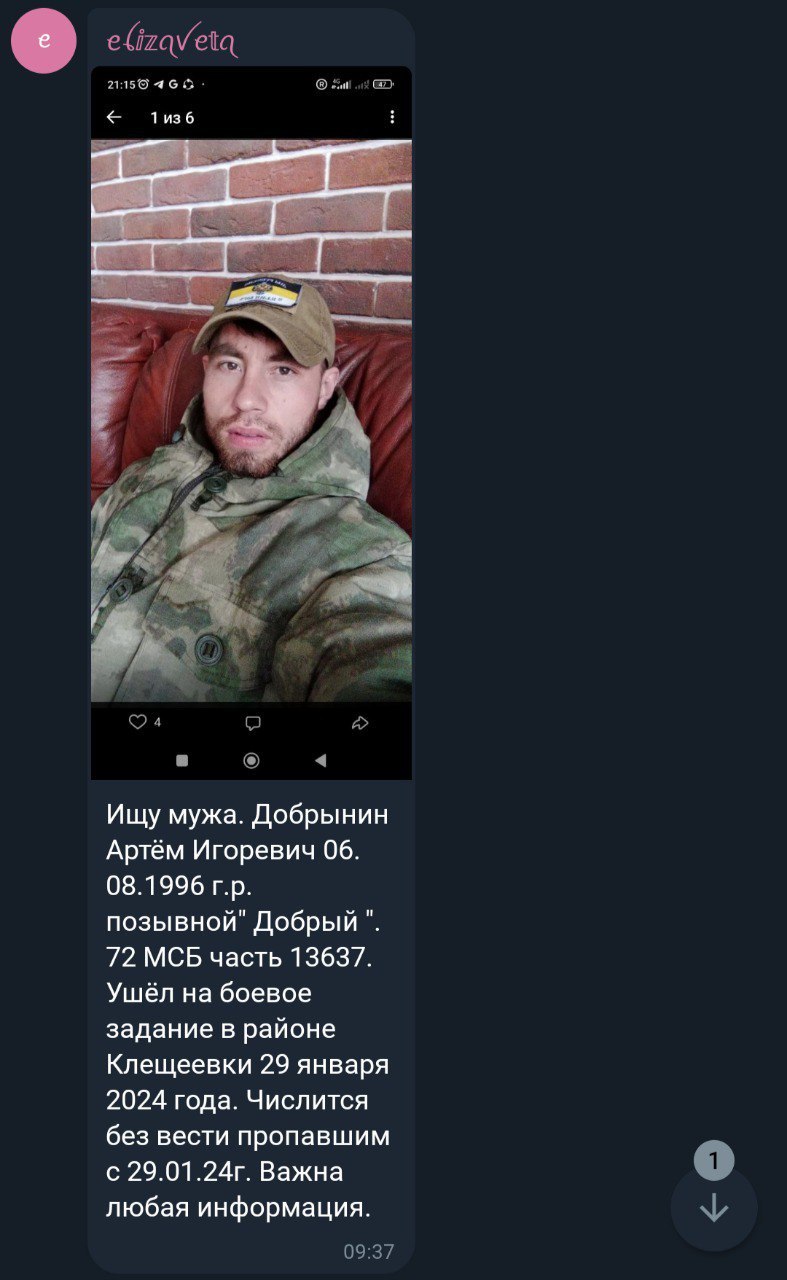
Task: Click the alarm clock status icon
Action: pos(143,85)
